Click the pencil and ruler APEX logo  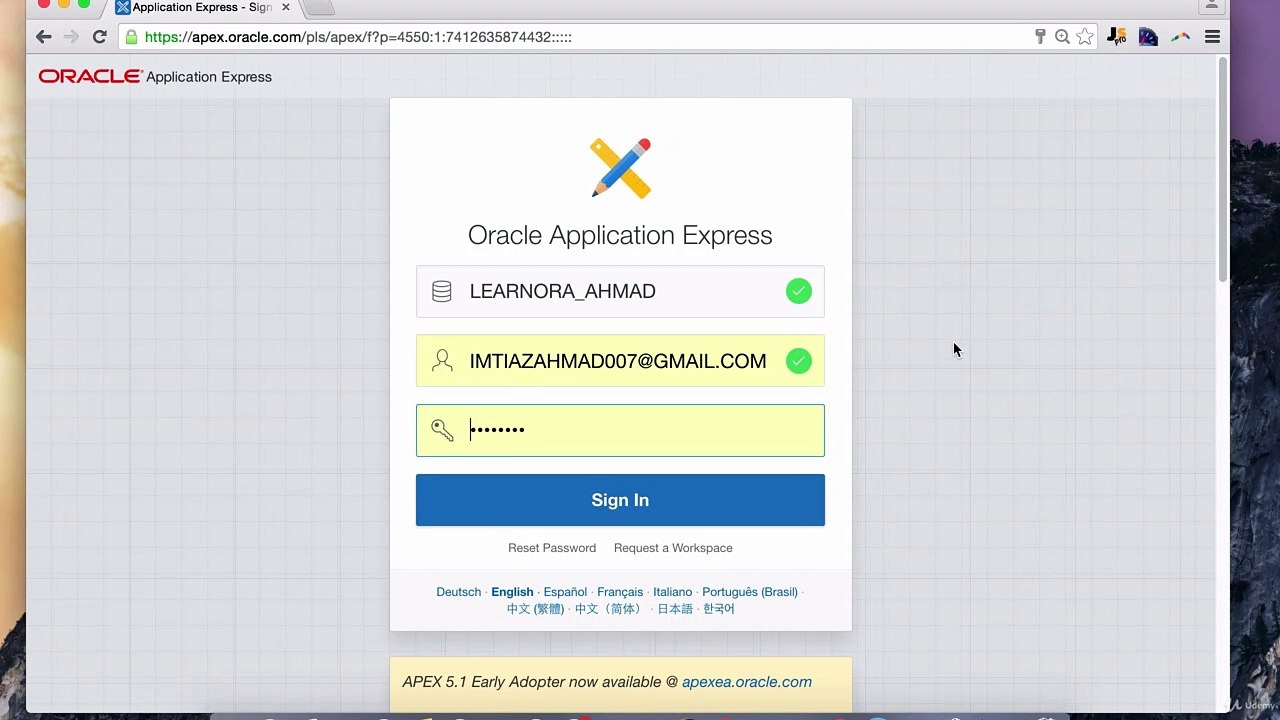coord(620,168)
